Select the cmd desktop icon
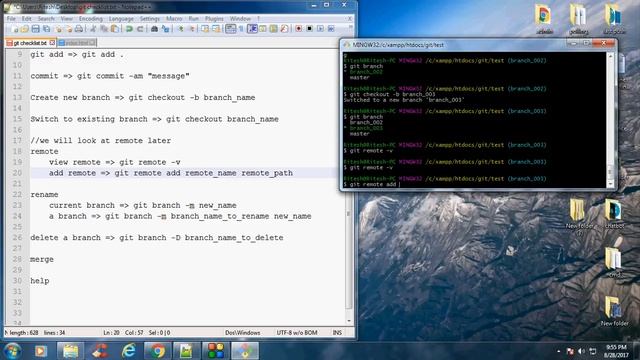 click(614, 261)
